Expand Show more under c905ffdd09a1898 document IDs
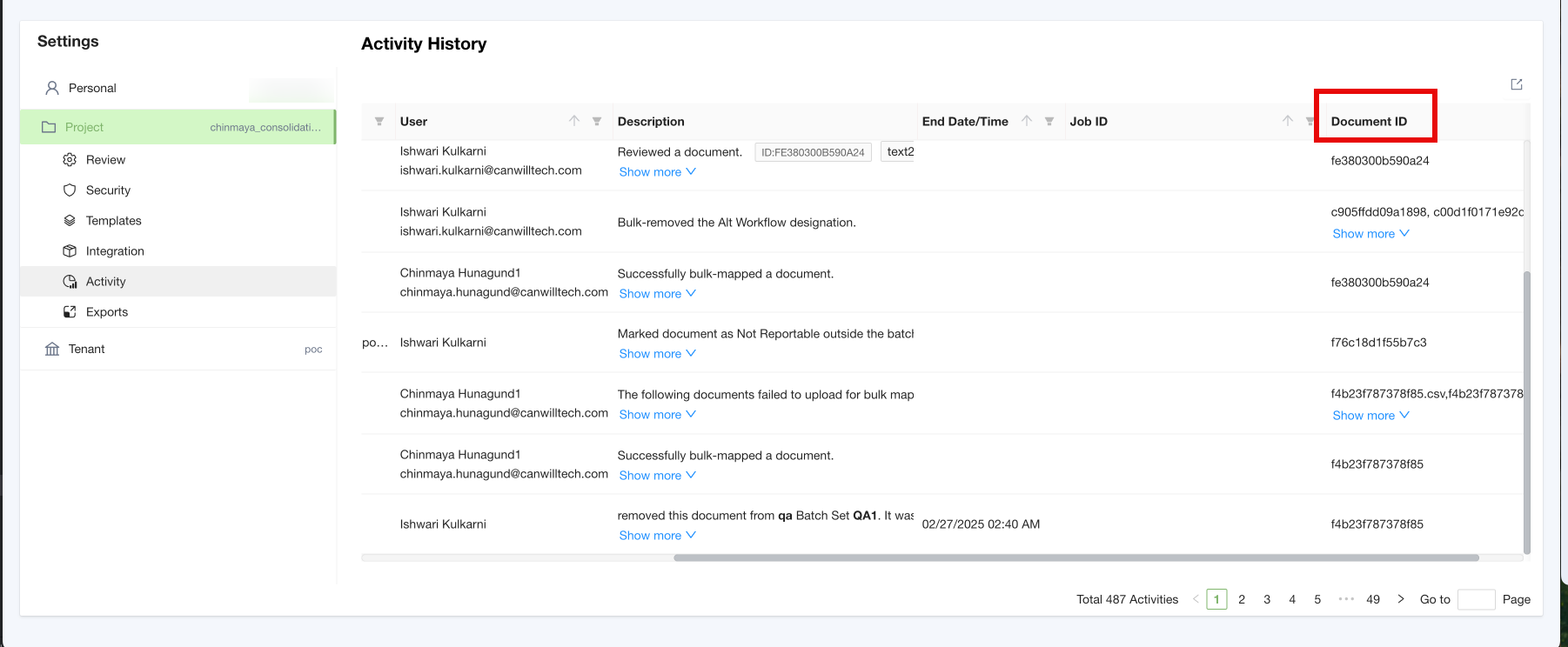 [1370, 234]
